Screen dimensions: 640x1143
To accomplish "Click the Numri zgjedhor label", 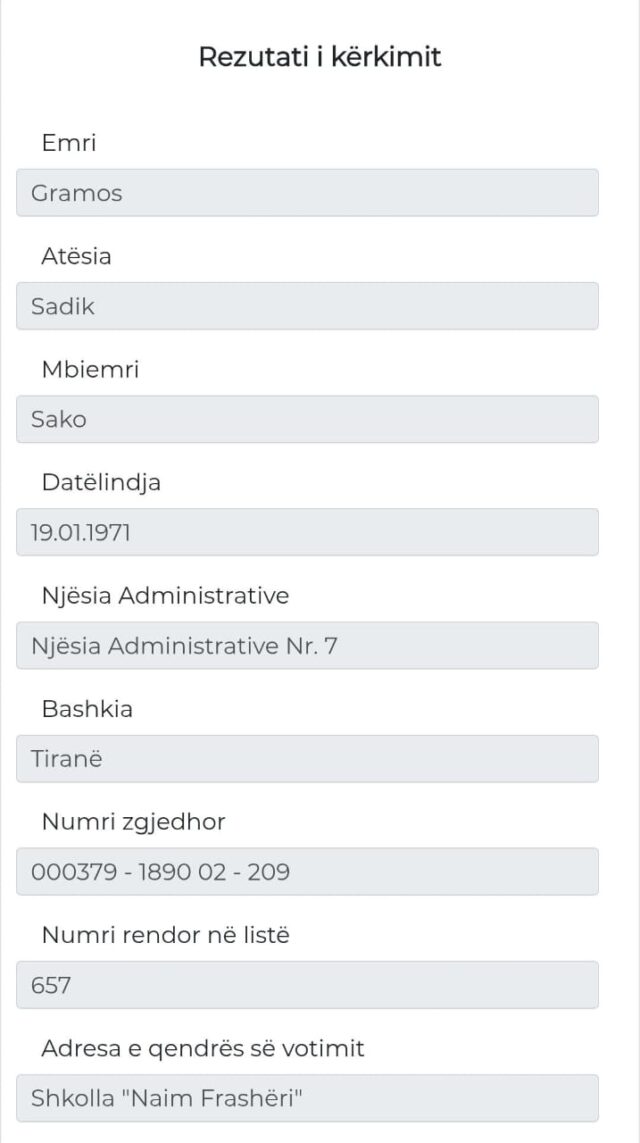I will point(133,821).
